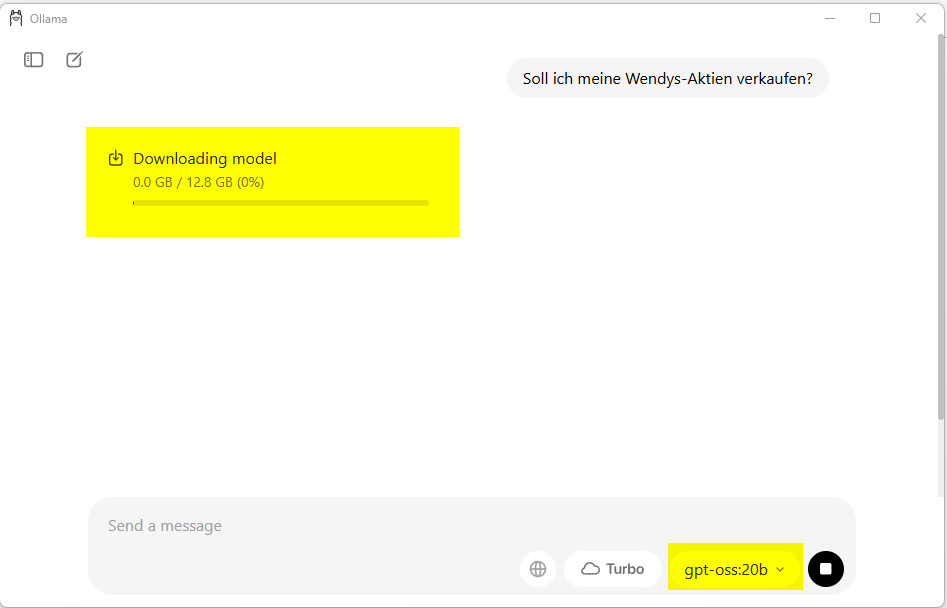Toggle web search globe icon
The height and width of the screenshot is (608, 947).
(538, 569)
